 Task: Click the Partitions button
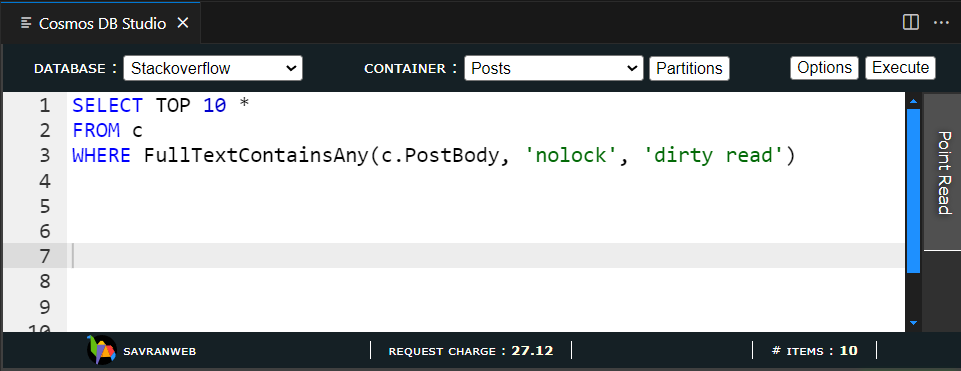pyautogui.click(x=689, y=68)
